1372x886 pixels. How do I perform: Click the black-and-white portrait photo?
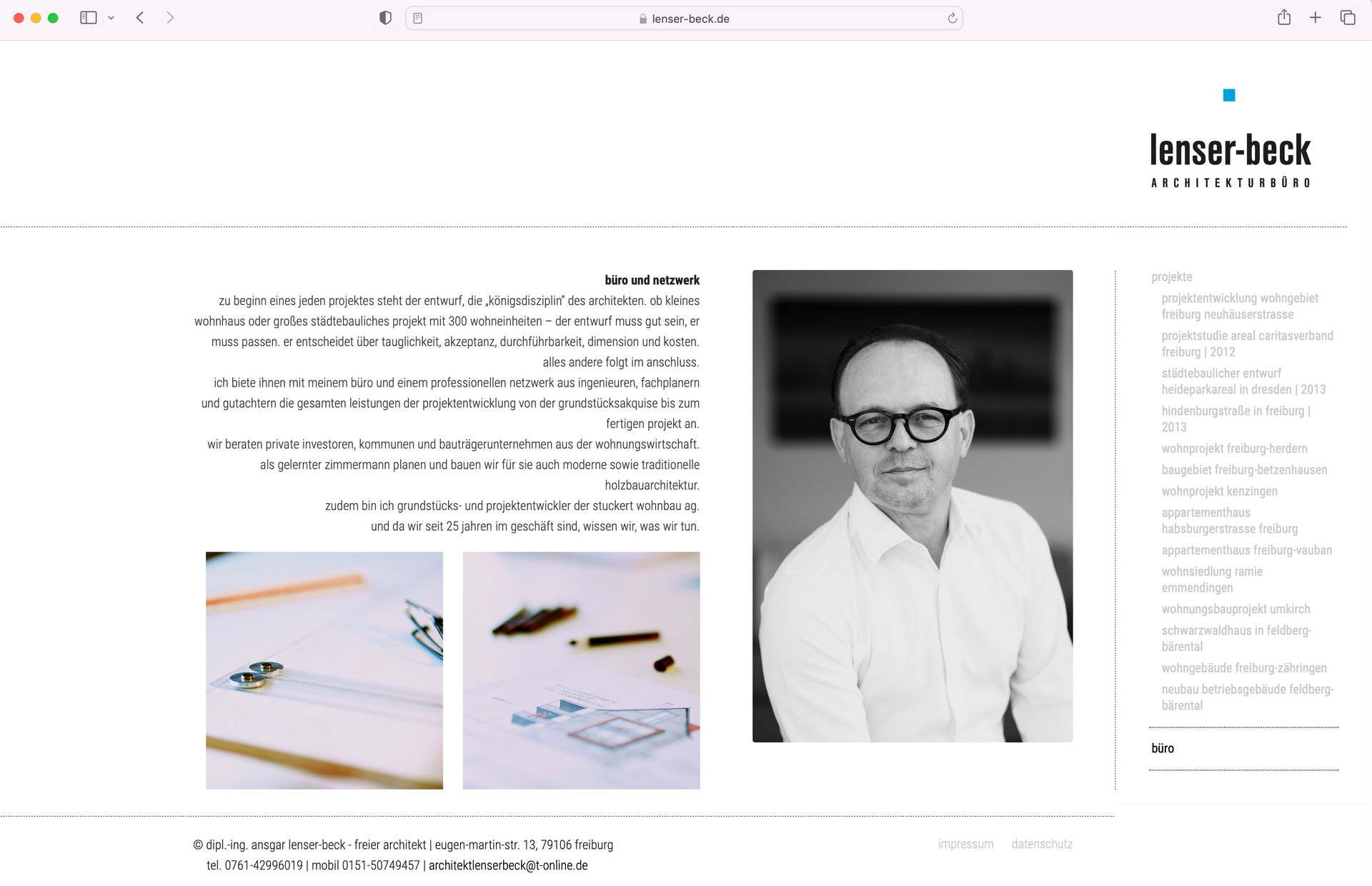tap(913, 506)
